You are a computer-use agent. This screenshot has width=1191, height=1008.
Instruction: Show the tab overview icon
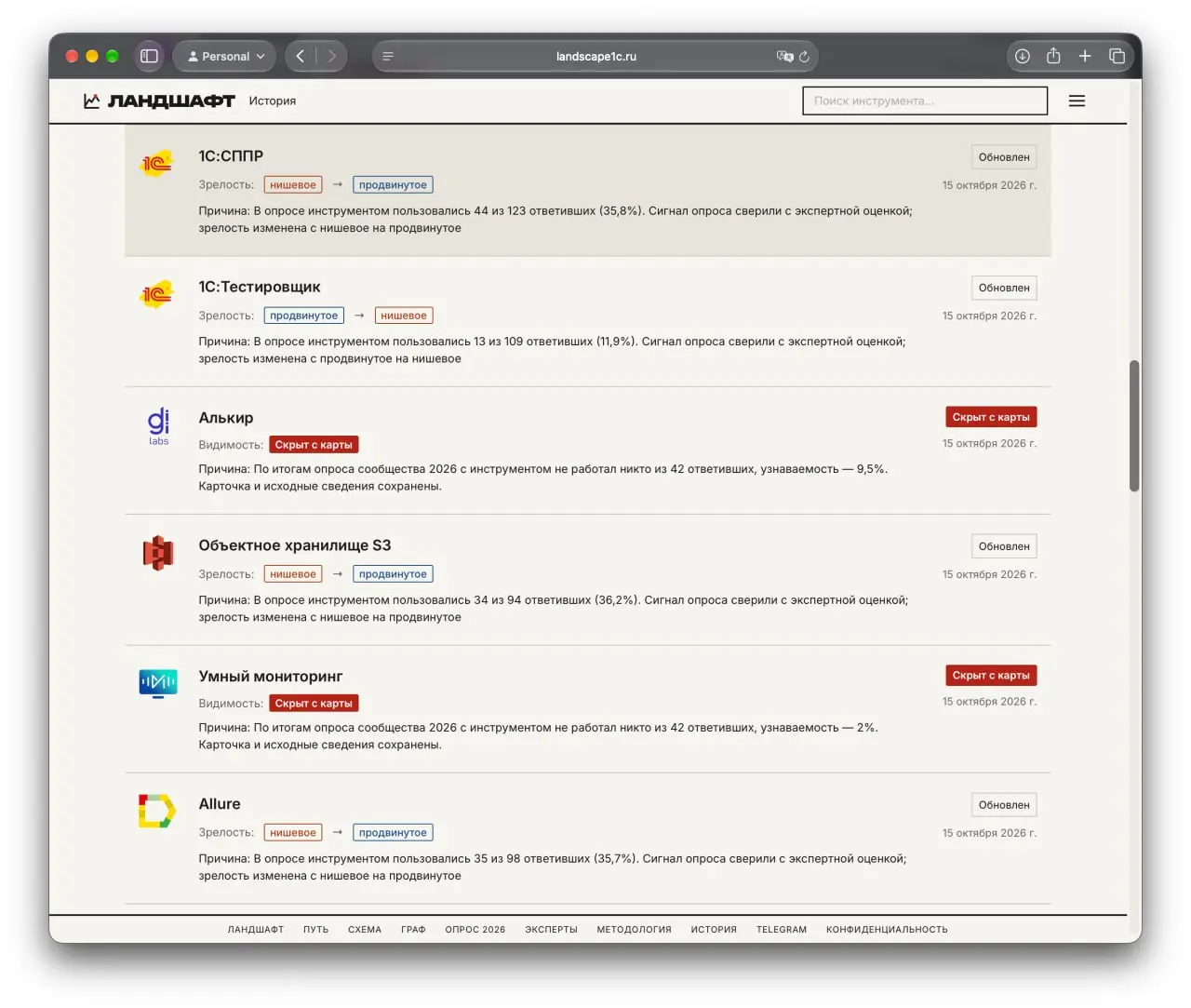click(x=1117, y=56)
